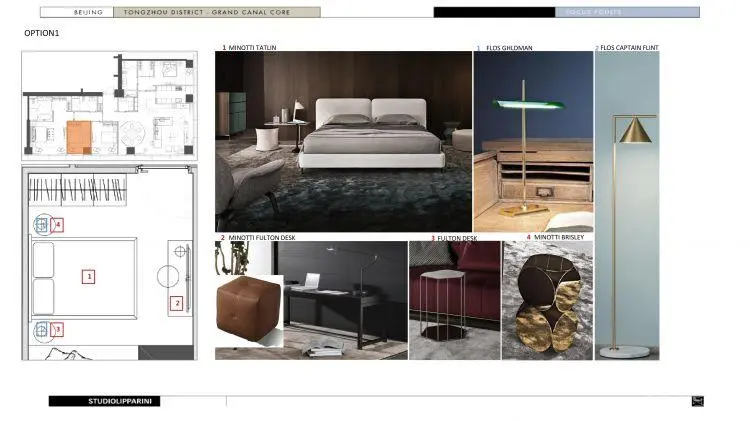Click the small logo icon at bottom right

(696, 401)
